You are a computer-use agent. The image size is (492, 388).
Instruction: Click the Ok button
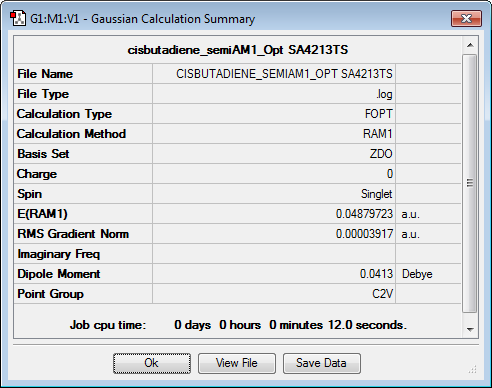(x=152, y=363)
